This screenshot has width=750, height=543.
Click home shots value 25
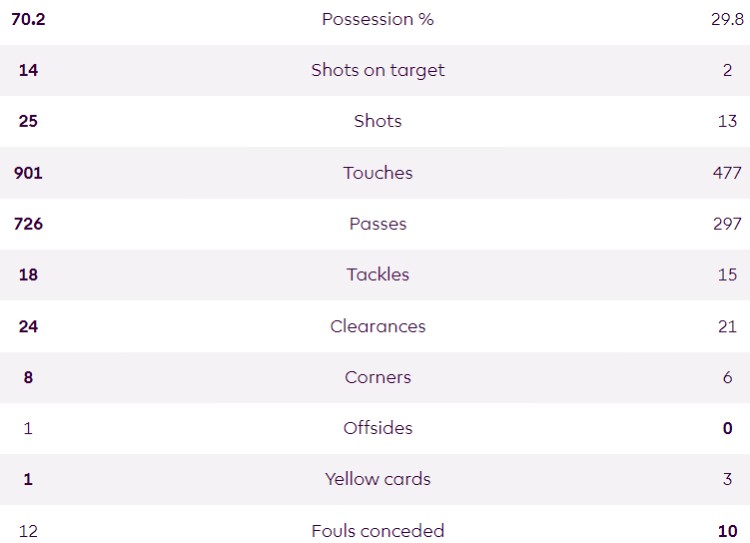click(28, 121)
